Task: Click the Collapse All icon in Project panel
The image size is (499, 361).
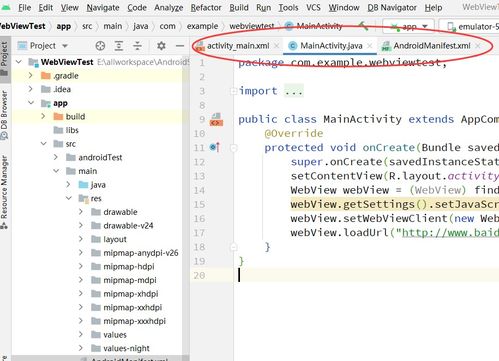Action: [x=137, y=46]
